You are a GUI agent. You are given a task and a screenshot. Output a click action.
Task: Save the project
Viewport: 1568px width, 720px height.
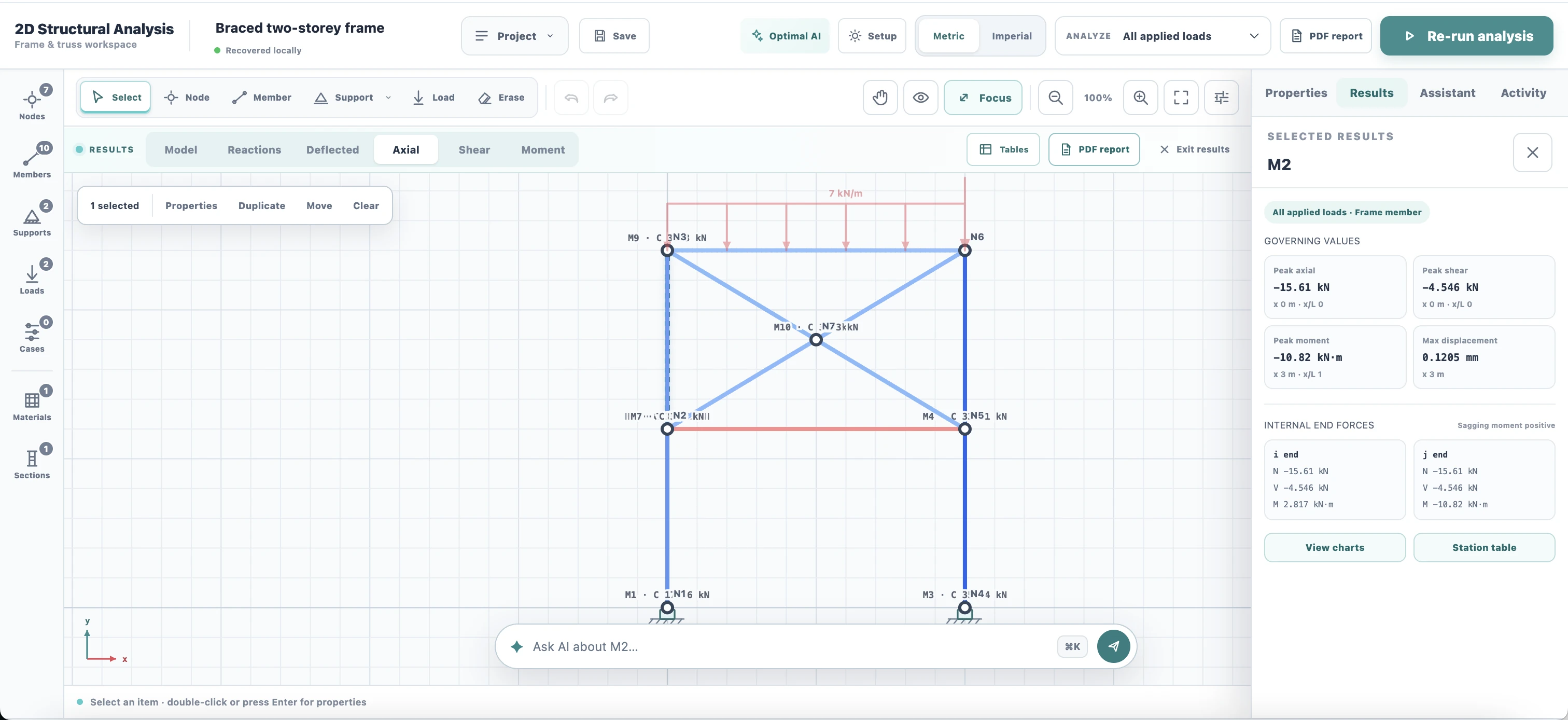click(x=614, y=36)
